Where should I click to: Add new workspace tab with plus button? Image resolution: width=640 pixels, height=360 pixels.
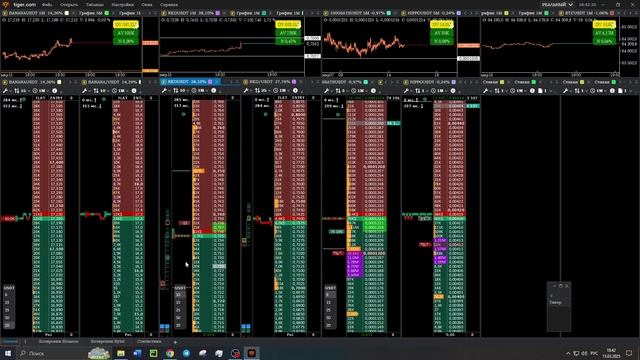tap(175, 342)
